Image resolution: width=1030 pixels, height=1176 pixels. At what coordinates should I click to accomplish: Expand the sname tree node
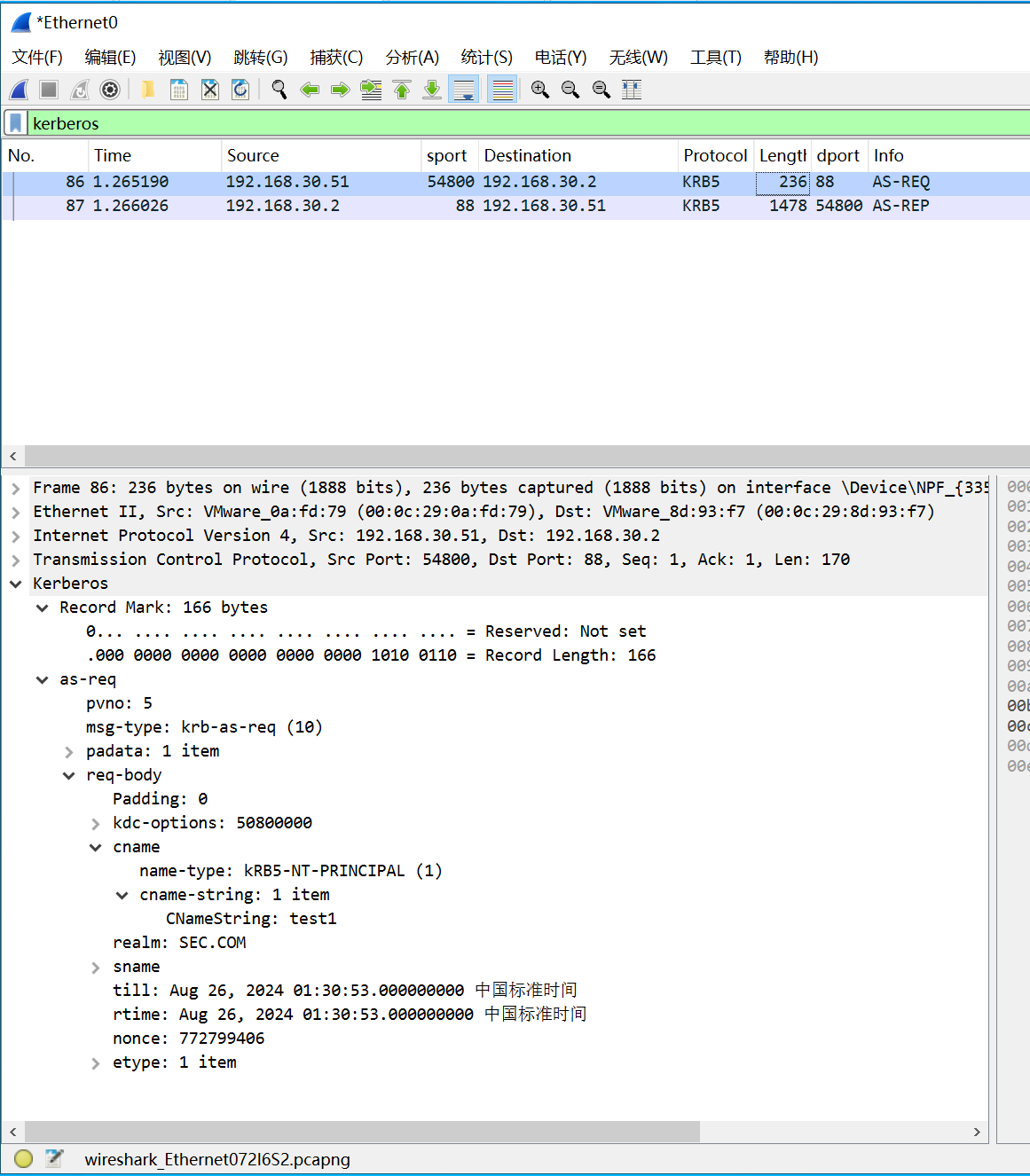[x=96, y=968]
